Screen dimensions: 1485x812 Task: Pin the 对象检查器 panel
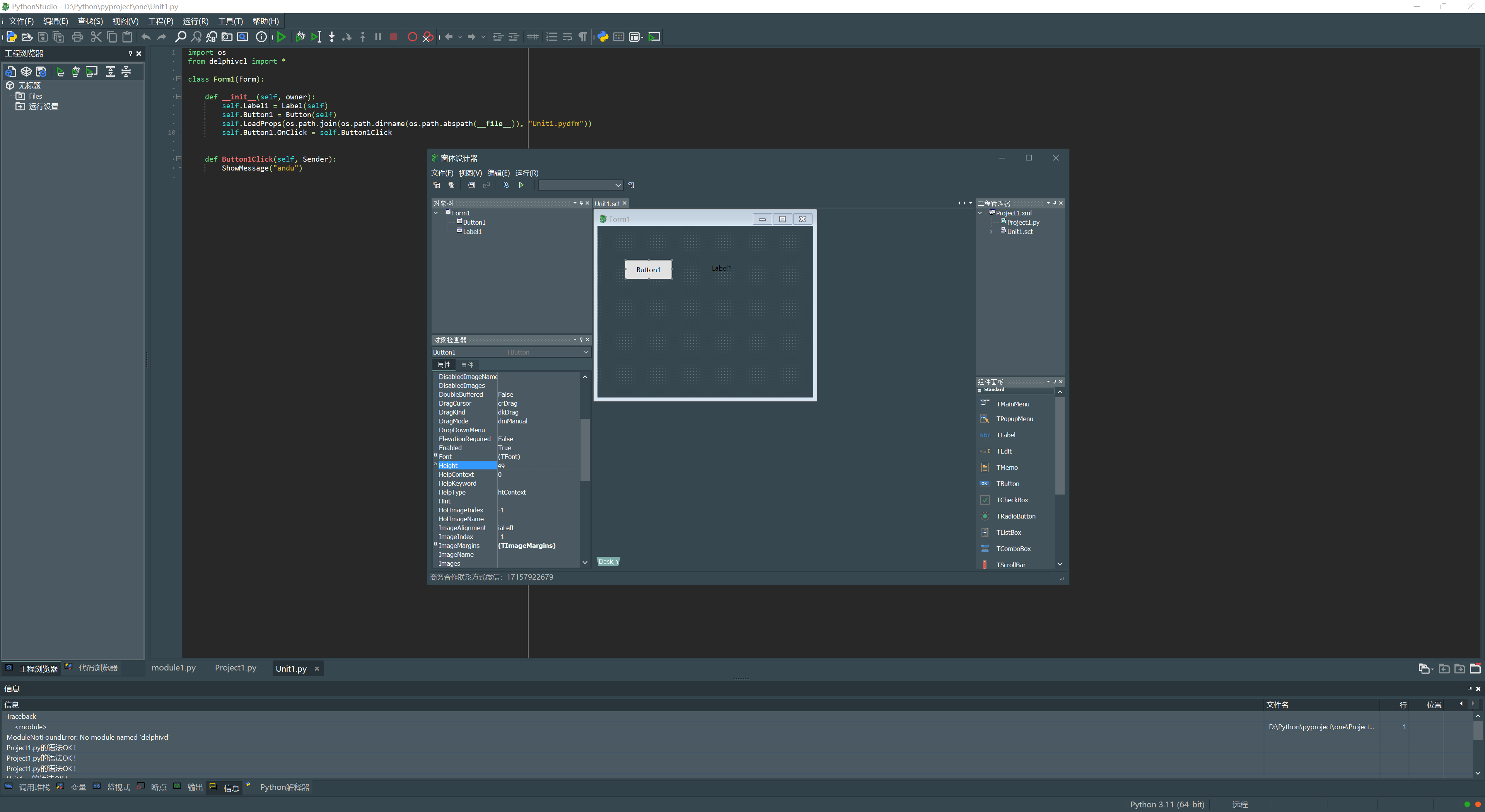pos(581,339)
